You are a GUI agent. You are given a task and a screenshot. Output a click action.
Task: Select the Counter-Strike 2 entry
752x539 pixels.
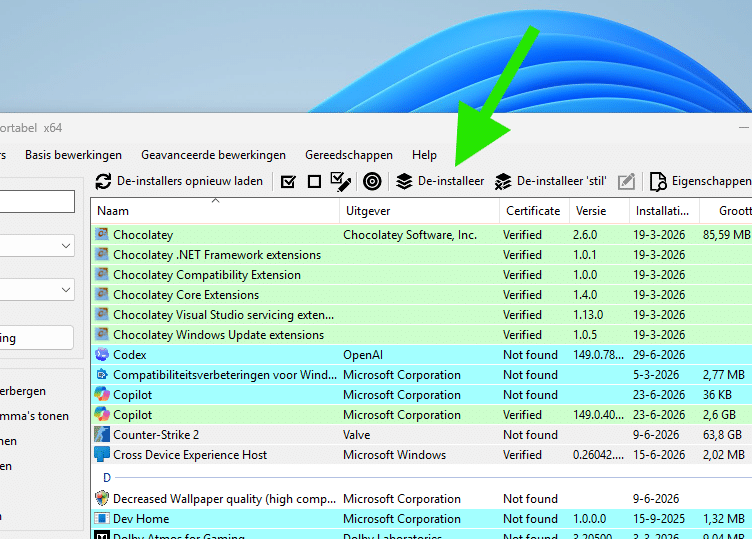(x=156, y=434)
